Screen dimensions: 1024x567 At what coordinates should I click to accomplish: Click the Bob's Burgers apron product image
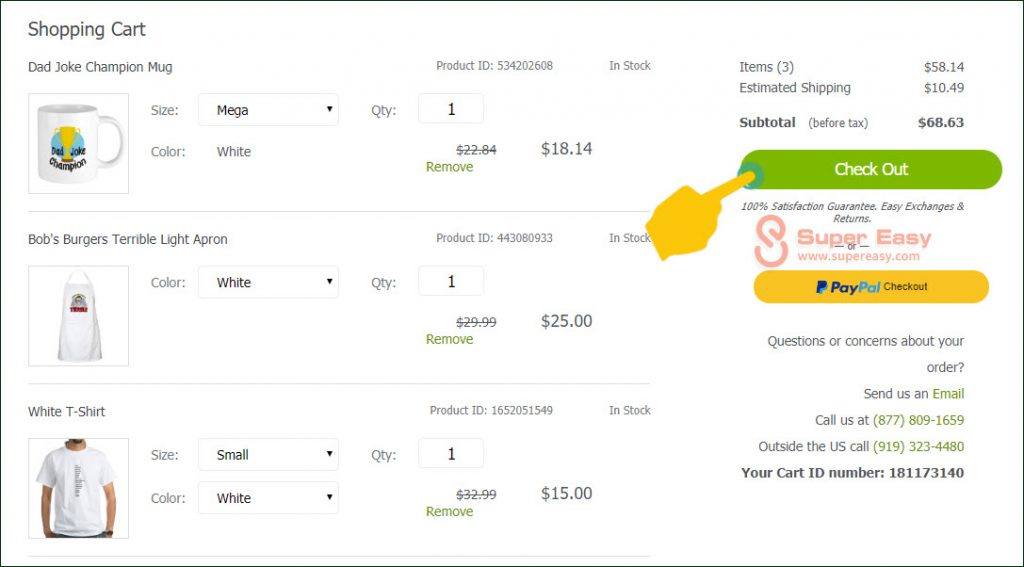78,315
